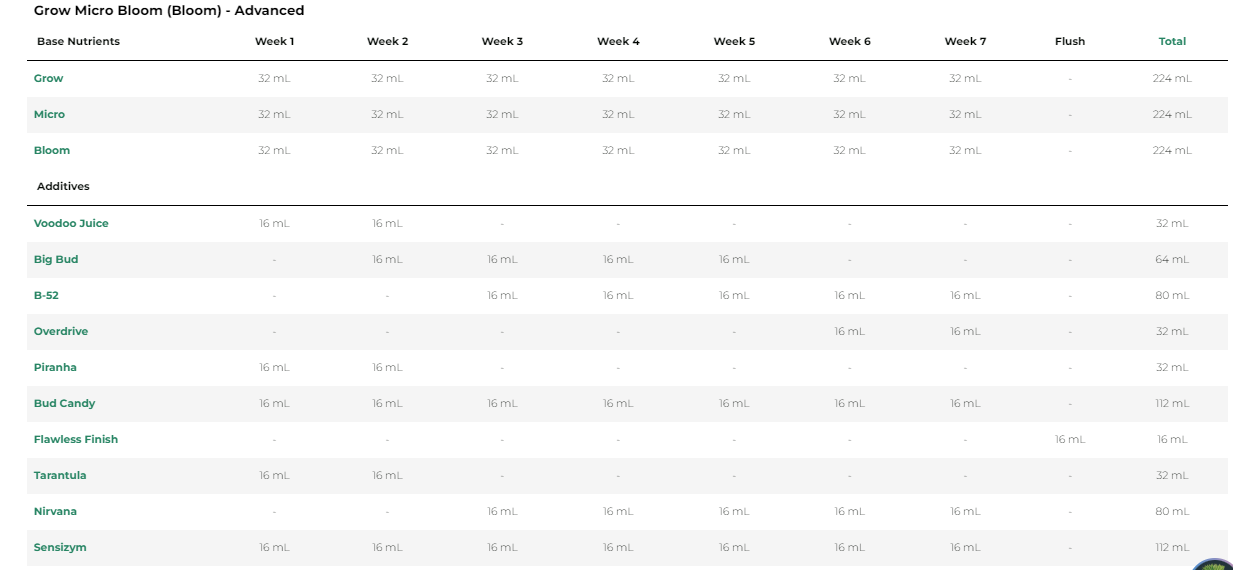
Task: Click the Flawless Finish link
Action: pos(76,439)
